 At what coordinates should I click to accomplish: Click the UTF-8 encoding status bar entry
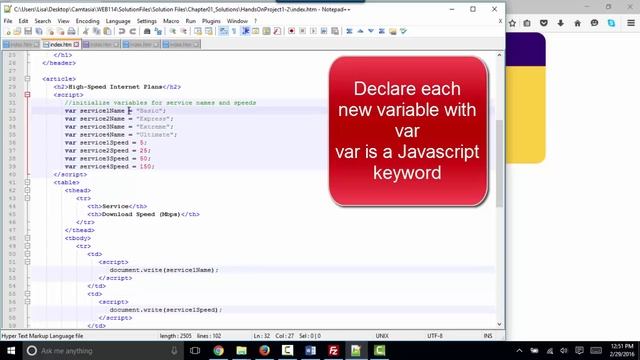(435, 336)
